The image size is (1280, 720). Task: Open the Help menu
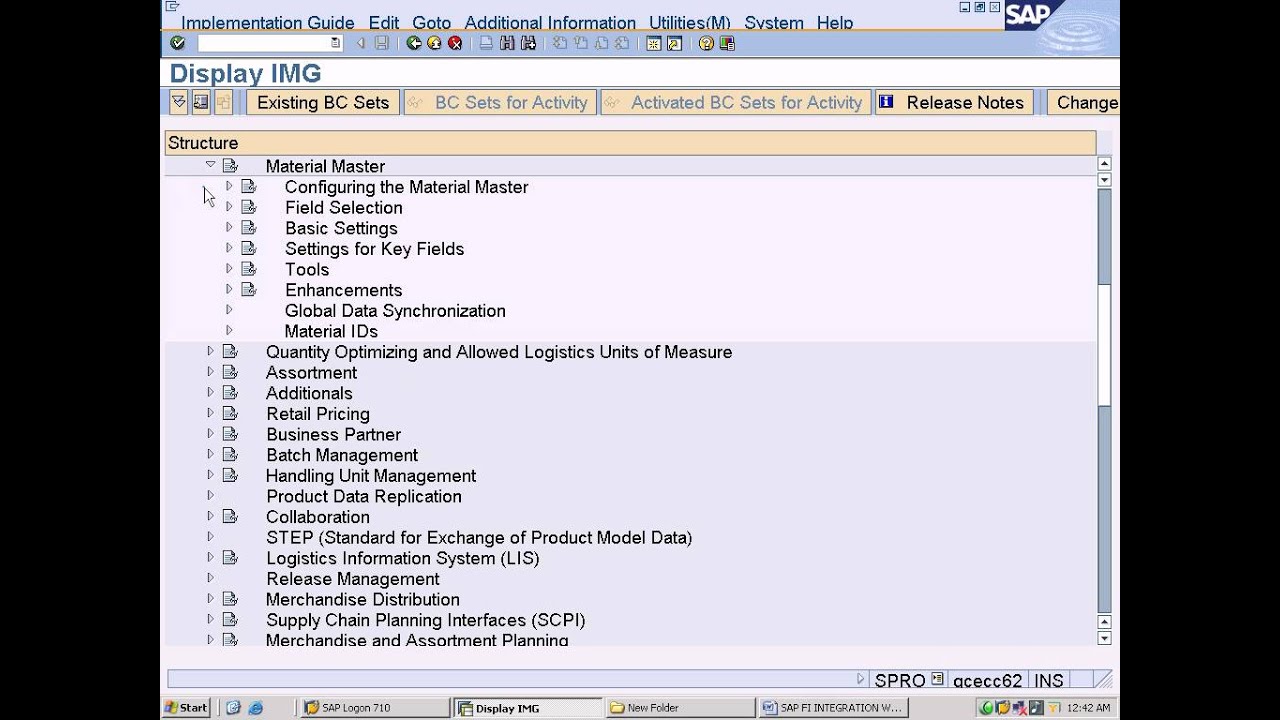(x=835, y=23)
